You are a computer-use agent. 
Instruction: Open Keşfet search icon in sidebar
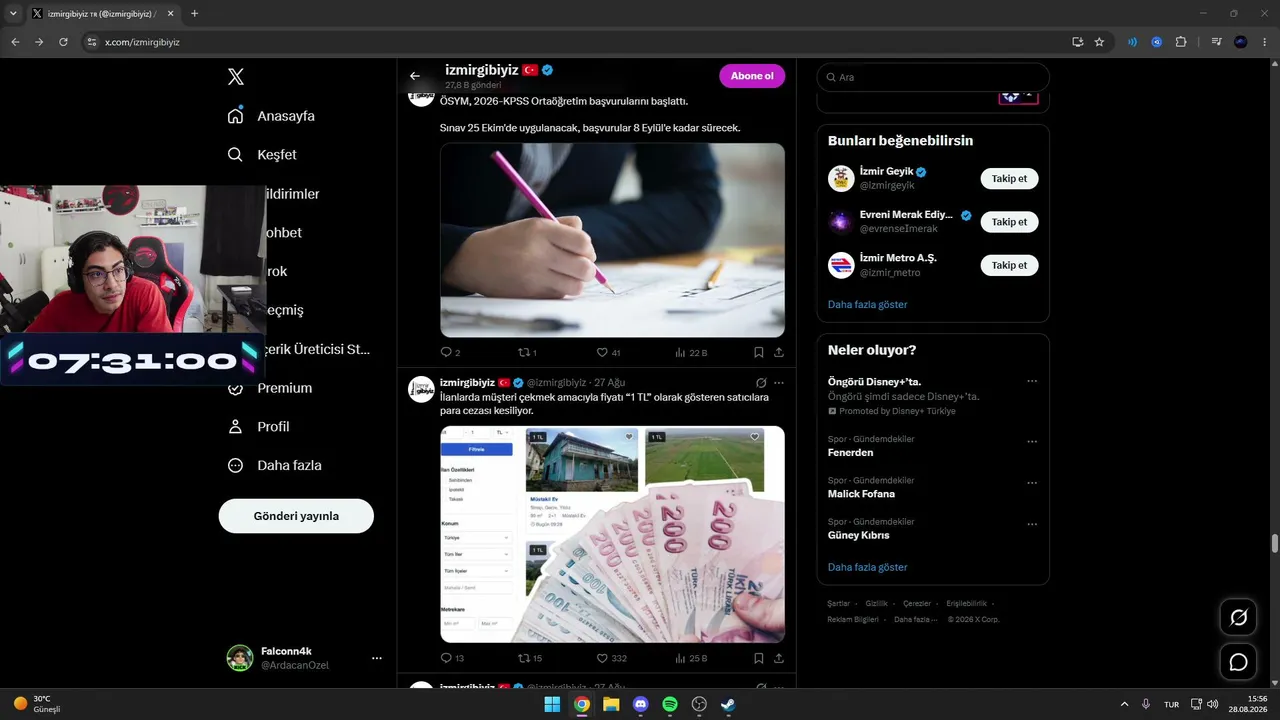pyautogui.click(x=235, y=155)
